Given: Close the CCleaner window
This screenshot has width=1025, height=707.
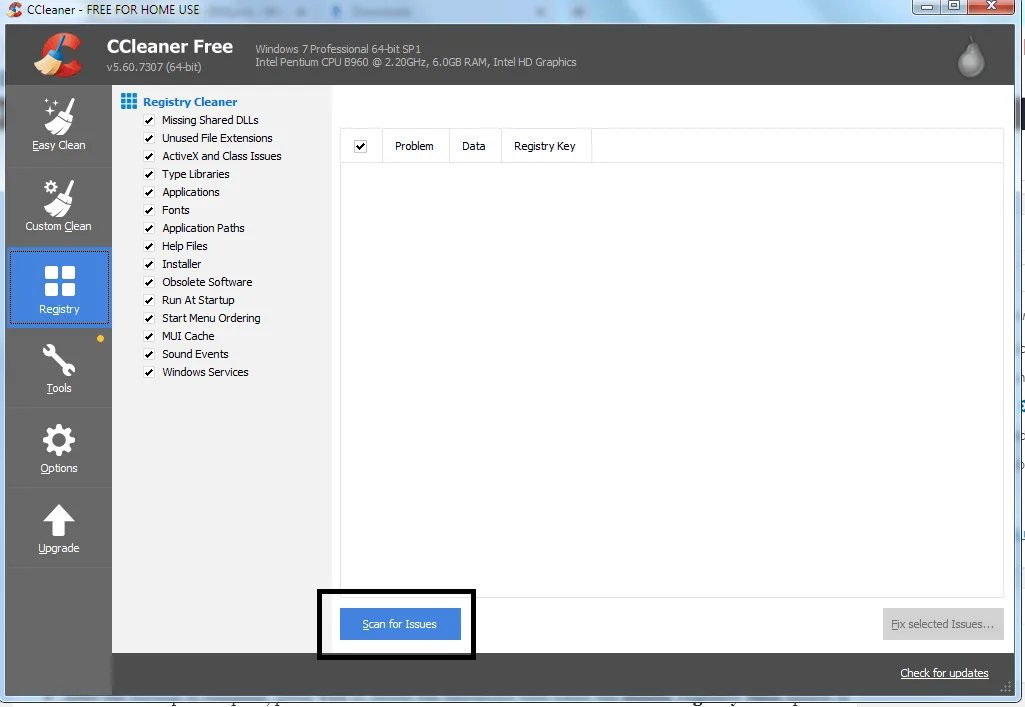Looking at the screenshot, I should click(x=991, y=7).
